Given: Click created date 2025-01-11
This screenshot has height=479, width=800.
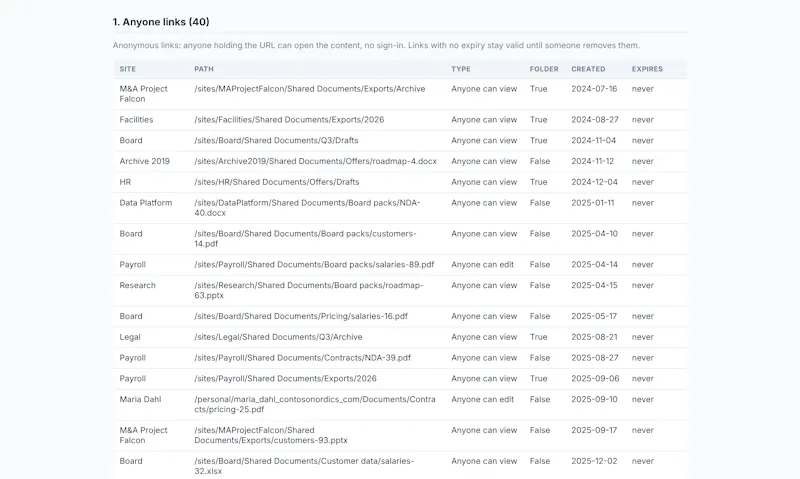Looking at the screenshot, I should click(592, 203).
